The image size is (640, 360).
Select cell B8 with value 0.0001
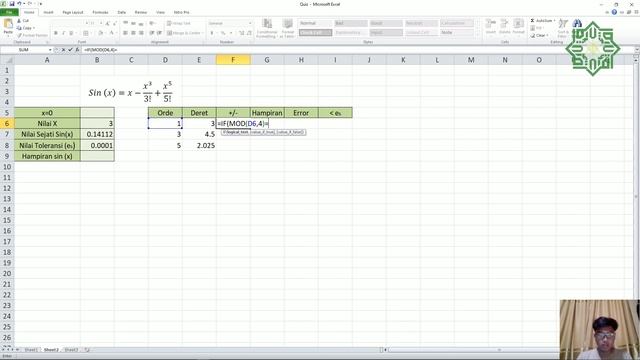[97, 145]
